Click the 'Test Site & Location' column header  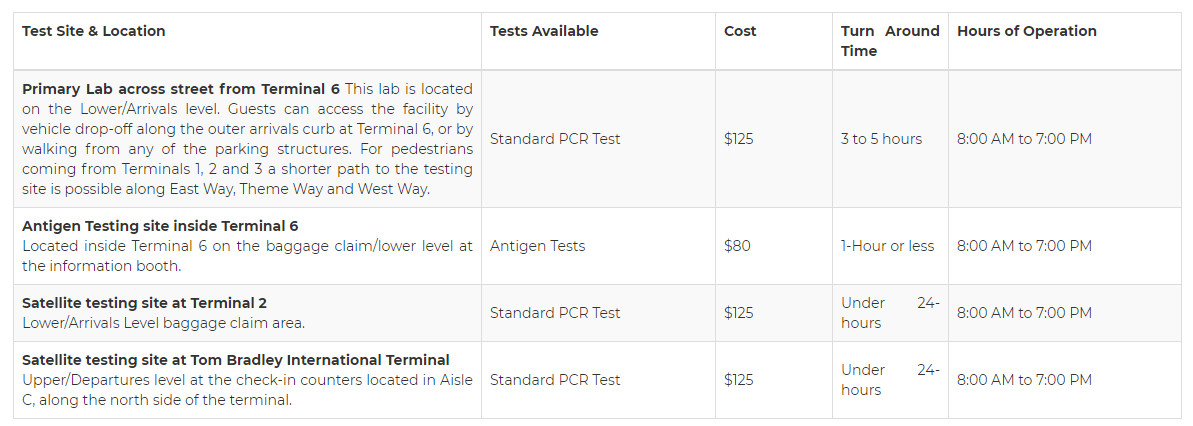point(94,31)
